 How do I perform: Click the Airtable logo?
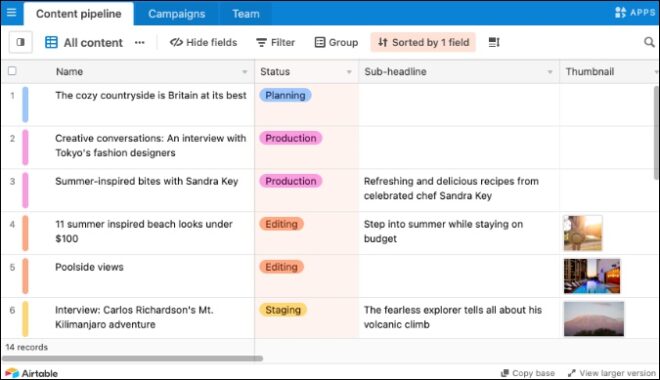pos(32,373)
